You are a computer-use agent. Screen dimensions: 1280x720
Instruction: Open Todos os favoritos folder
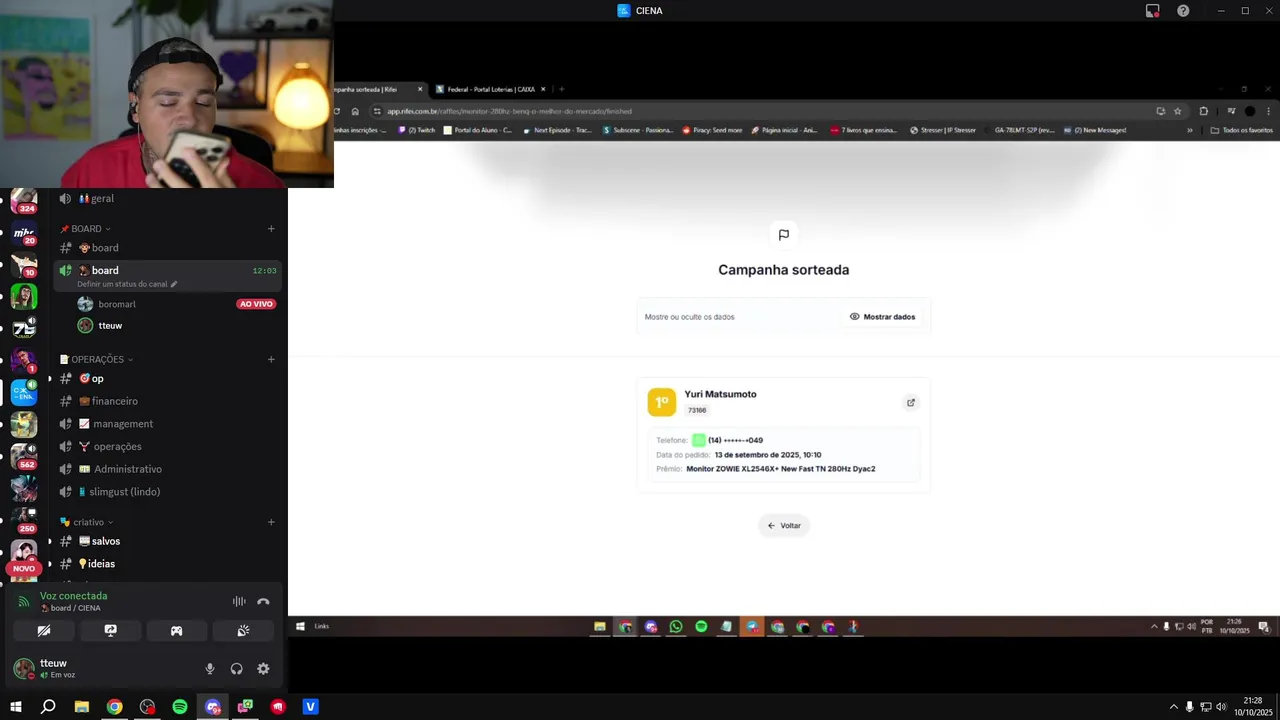(1241, 130)
